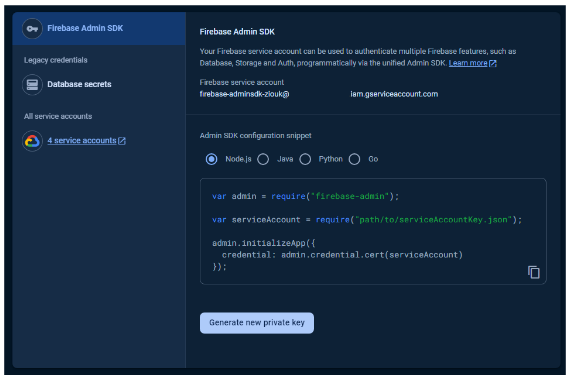568x377 pixels.
Task: Click the Database secrets storage icon
Action: pyautogui.click(x=32, y=84)
